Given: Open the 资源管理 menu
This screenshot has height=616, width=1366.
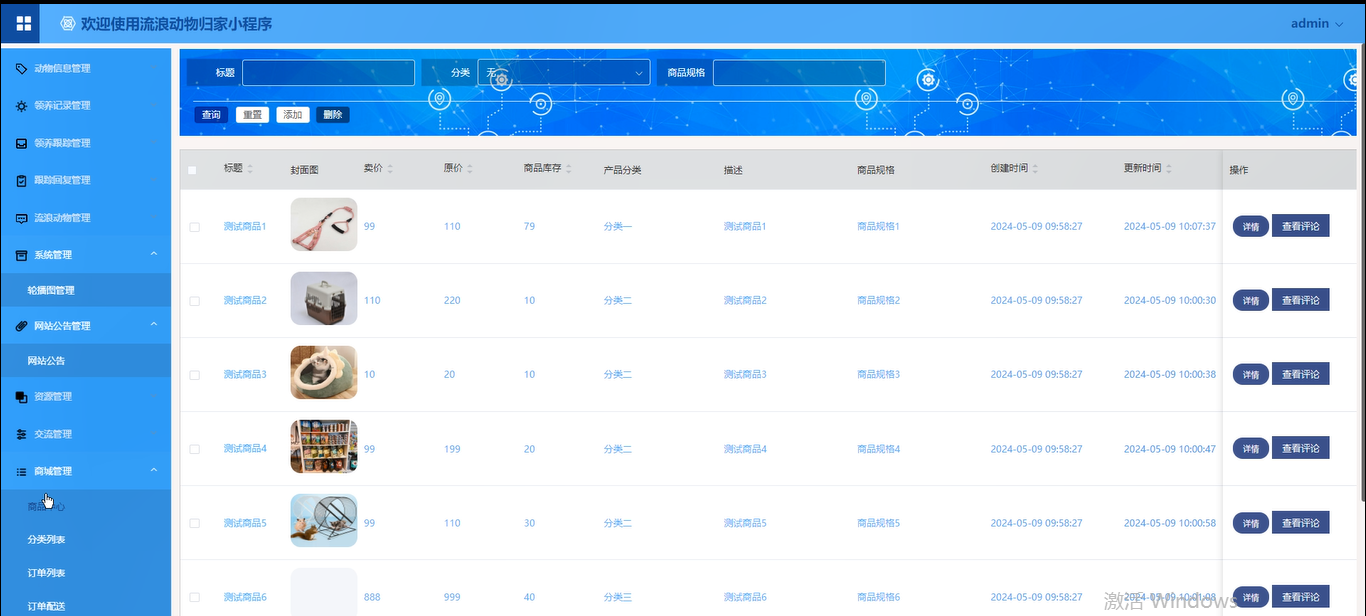Looking at the screenshot, I should pos(86,397).
